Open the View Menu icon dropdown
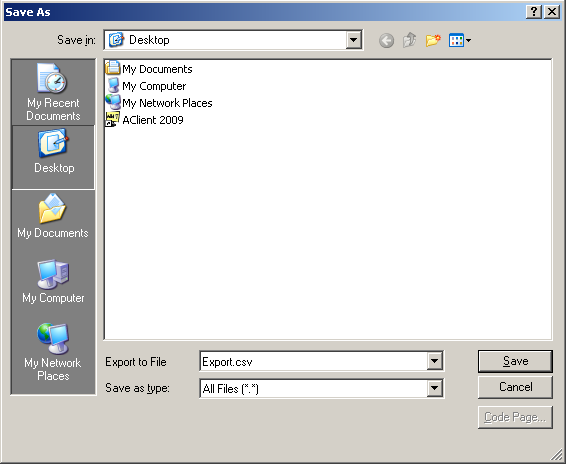Screen dimensions: 566x464 [460, 40]
